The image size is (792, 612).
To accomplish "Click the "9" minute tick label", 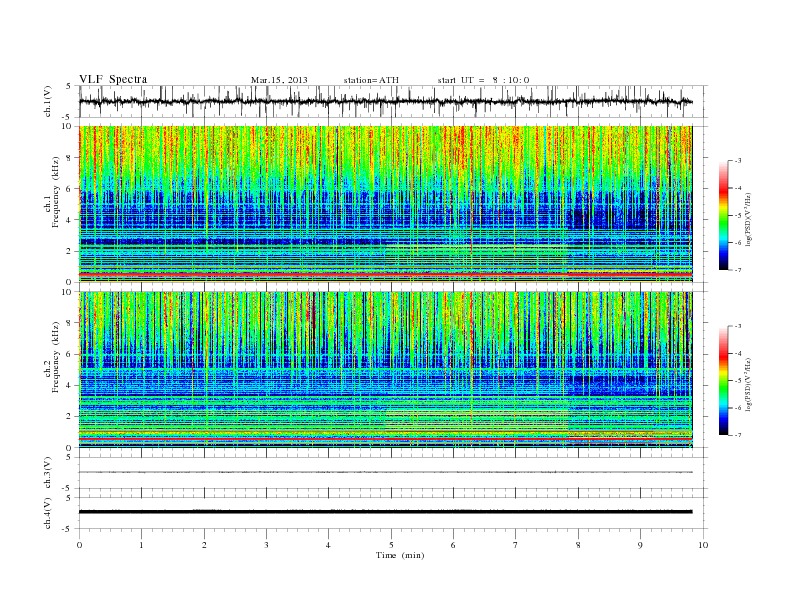I will click(x=640, y=545).
